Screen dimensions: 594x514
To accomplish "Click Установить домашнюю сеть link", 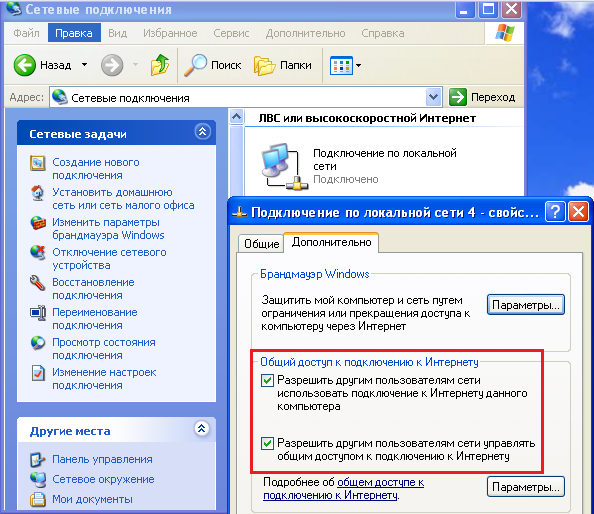I will click(x=123, y=198).
